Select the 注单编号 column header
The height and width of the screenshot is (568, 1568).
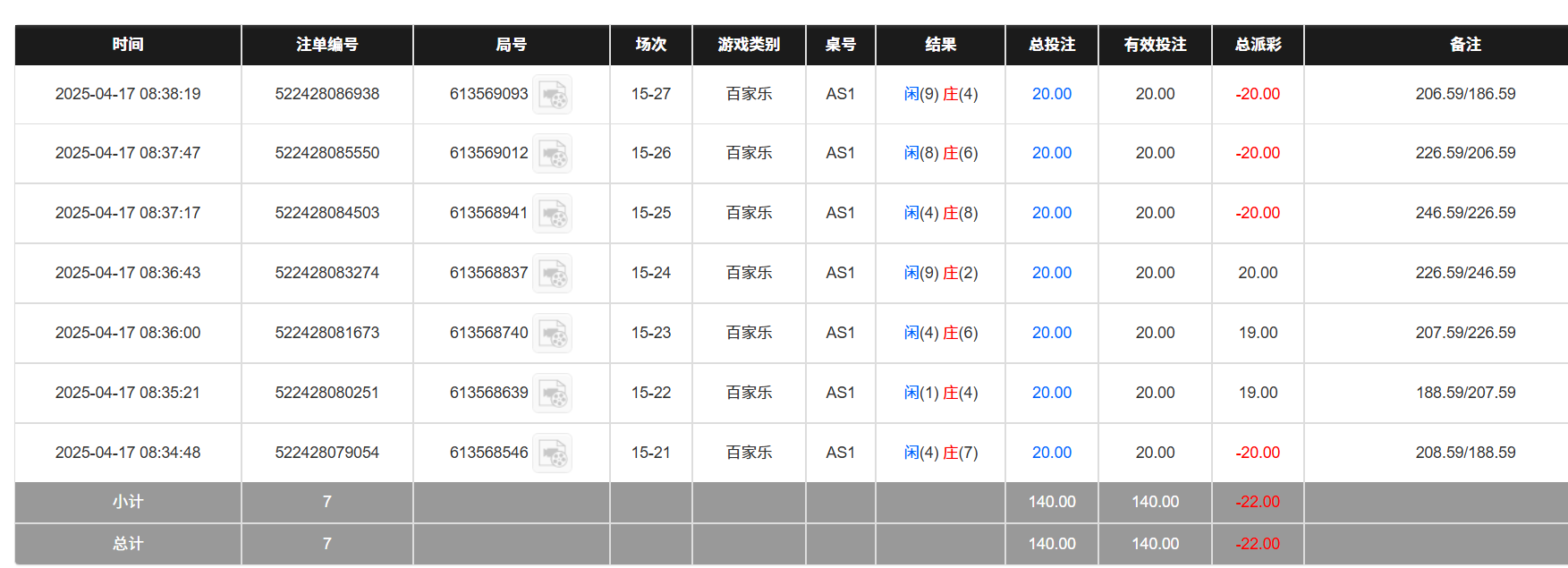point(326,45)
